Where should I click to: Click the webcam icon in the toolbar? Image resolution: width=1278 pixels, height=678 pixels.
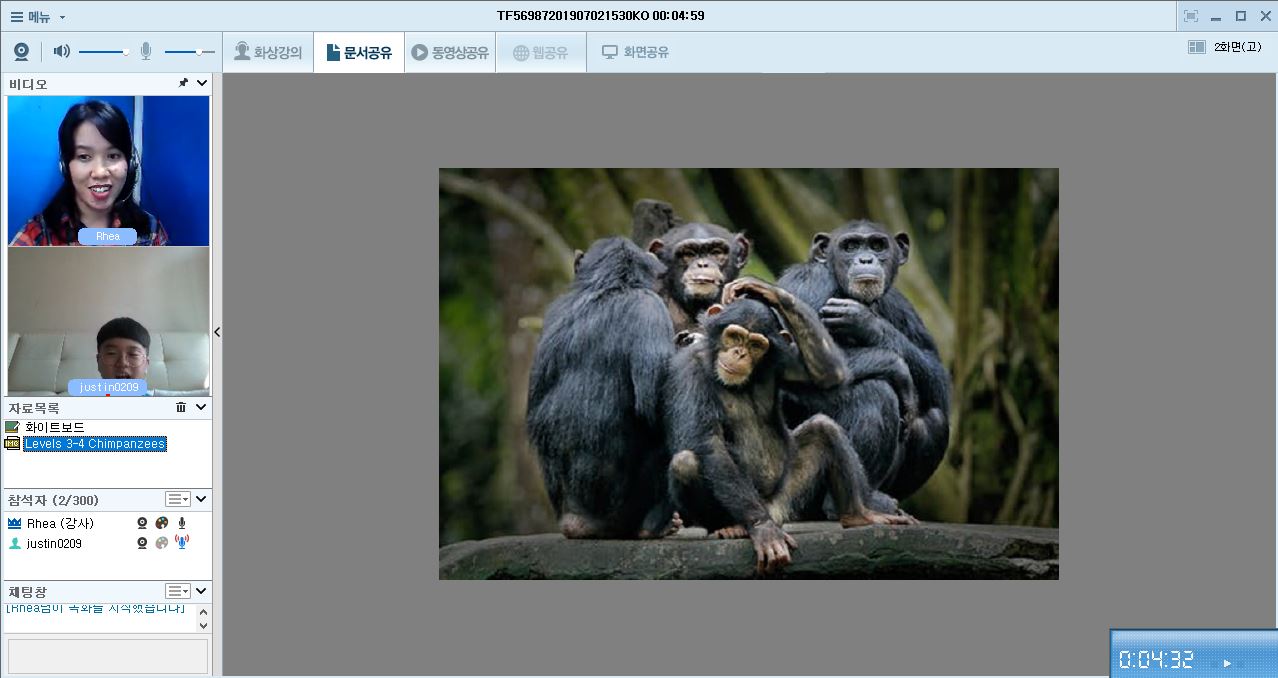[21, 52]
